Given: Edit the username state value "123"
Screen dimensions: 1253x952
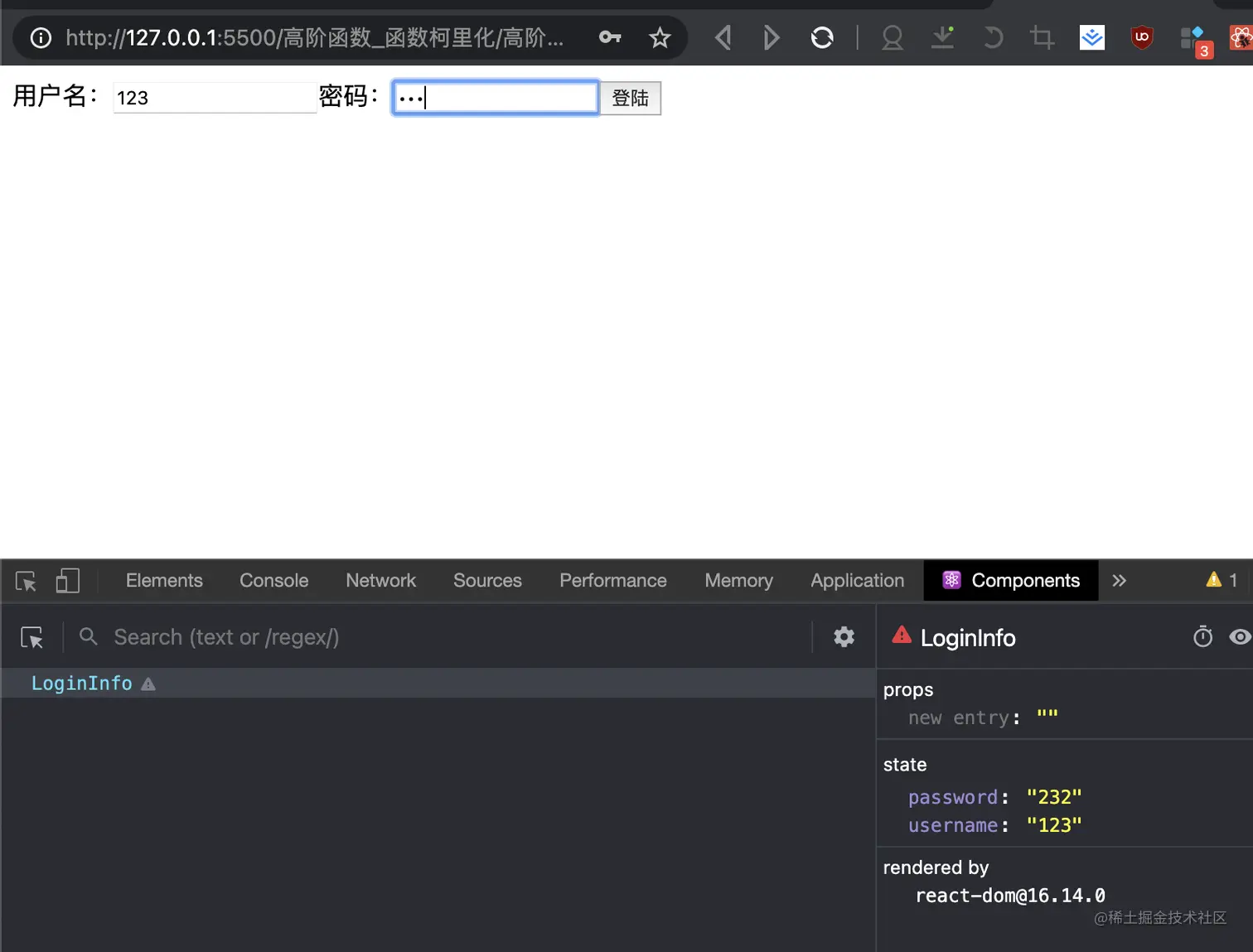Looking at the screenshot, I should click(x=1054, y=825).
